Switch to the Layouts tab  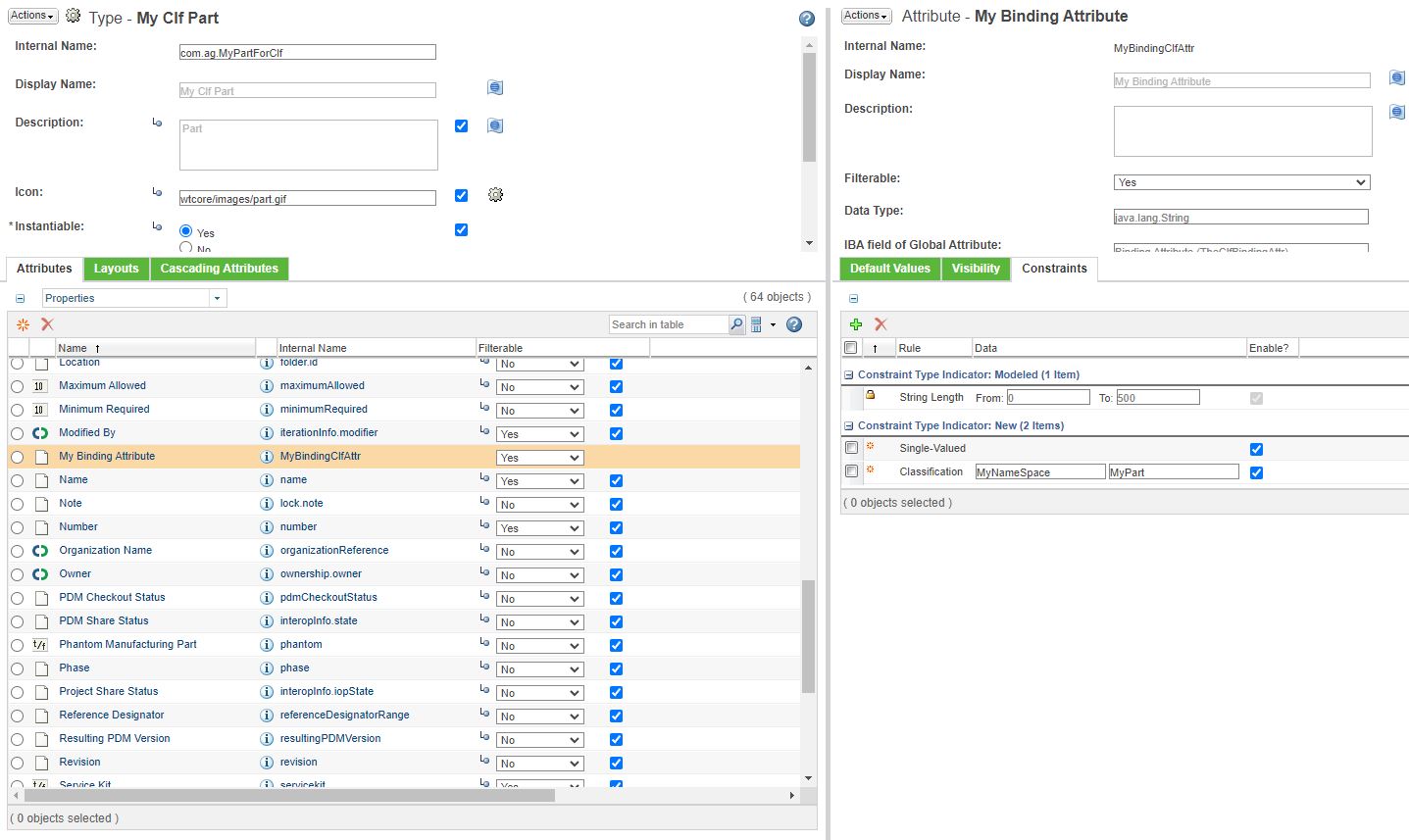tap(116, 268)
